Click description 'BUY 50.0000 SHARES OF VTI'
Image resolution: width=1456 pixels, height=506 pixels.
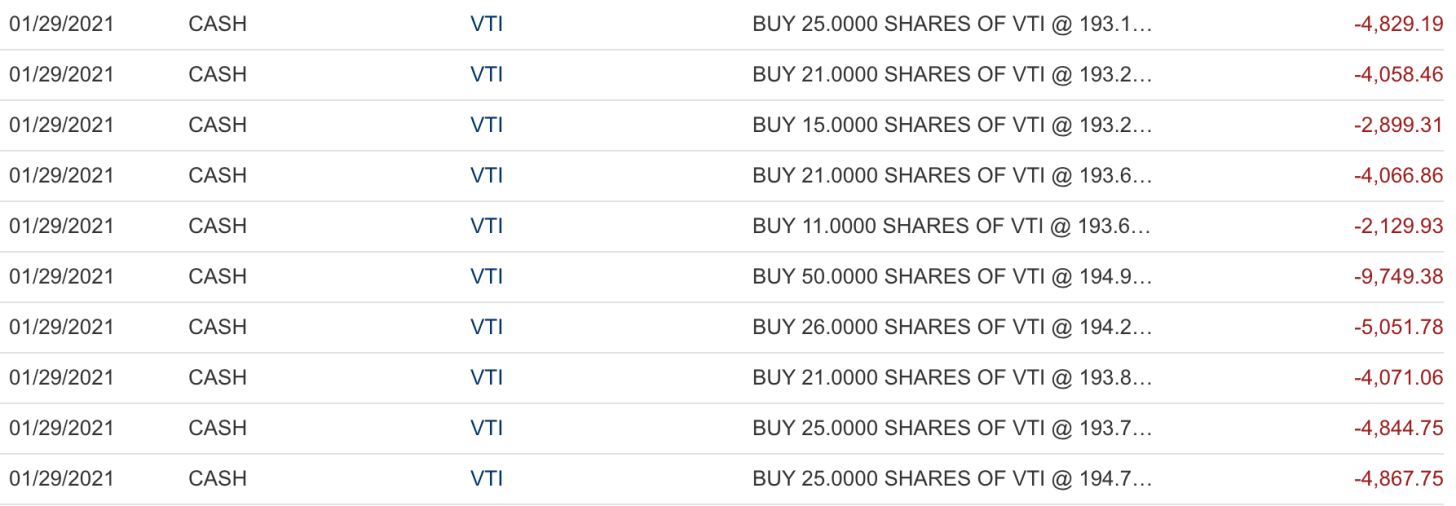tap(951, 276)
